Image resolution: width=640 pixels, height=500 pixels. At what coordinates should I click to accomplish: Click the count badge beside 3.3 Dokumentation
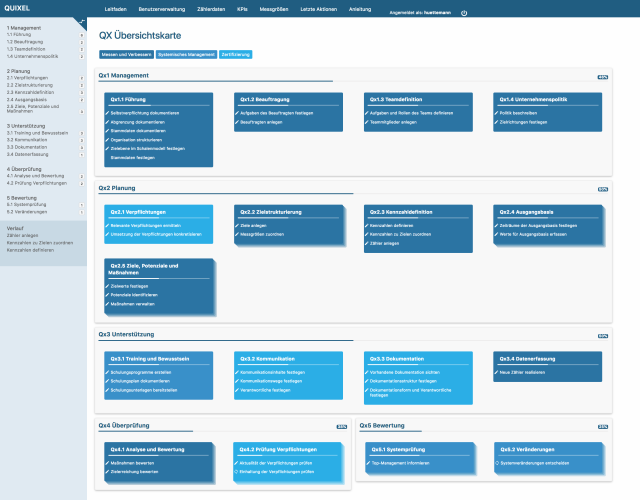click(80, 148)
